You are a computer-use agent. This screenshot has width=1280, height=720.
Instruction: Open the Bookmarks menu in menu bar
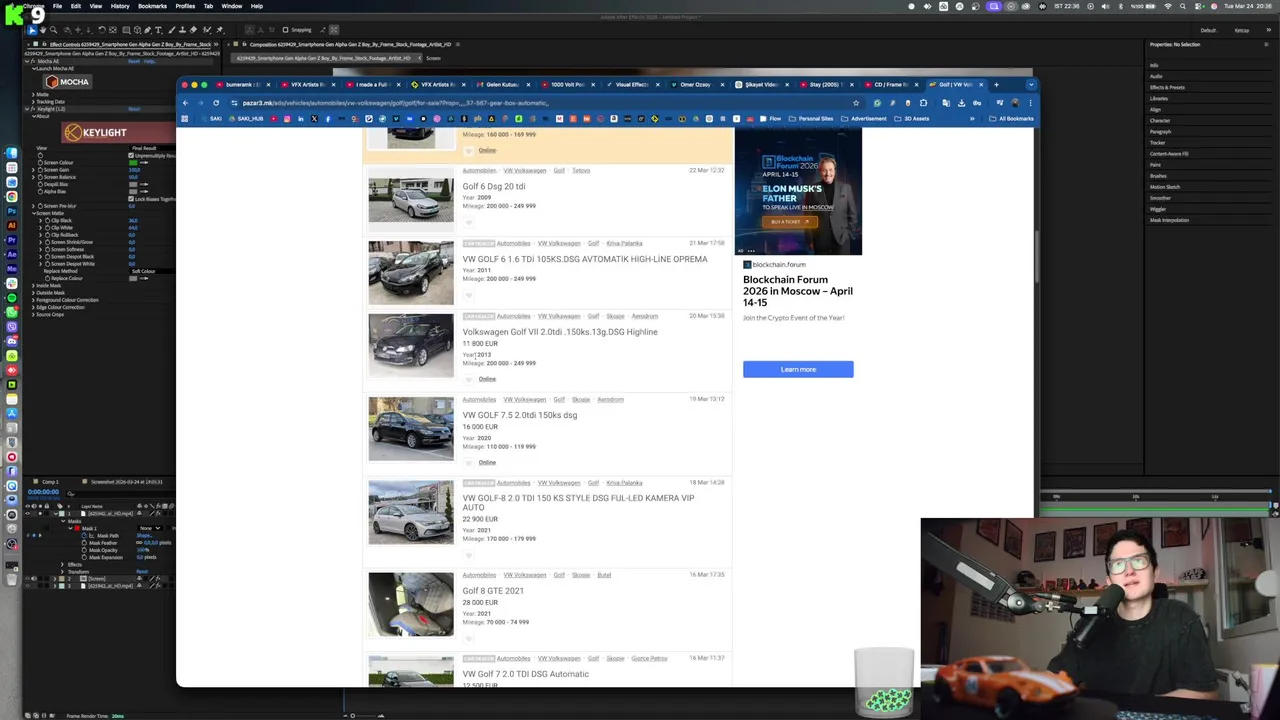click(152, 6)
